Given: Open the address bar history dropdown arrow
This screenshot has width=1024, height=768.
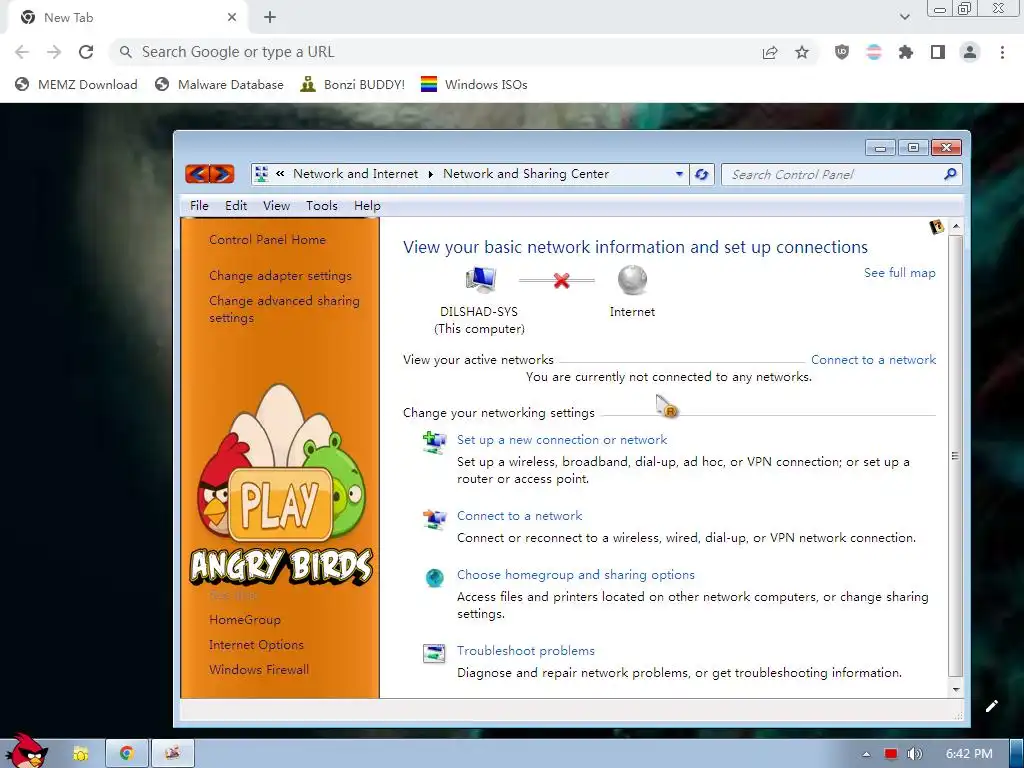Looking at the screenshot, I should (x=679, y=174).
